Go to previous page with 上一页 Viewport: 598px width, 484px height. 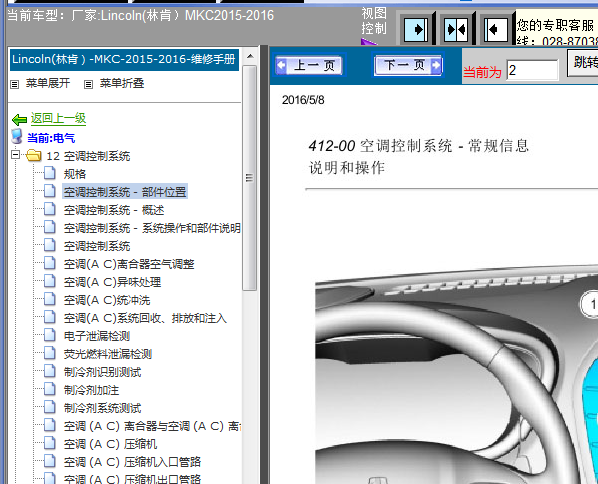tap(309, 65)
